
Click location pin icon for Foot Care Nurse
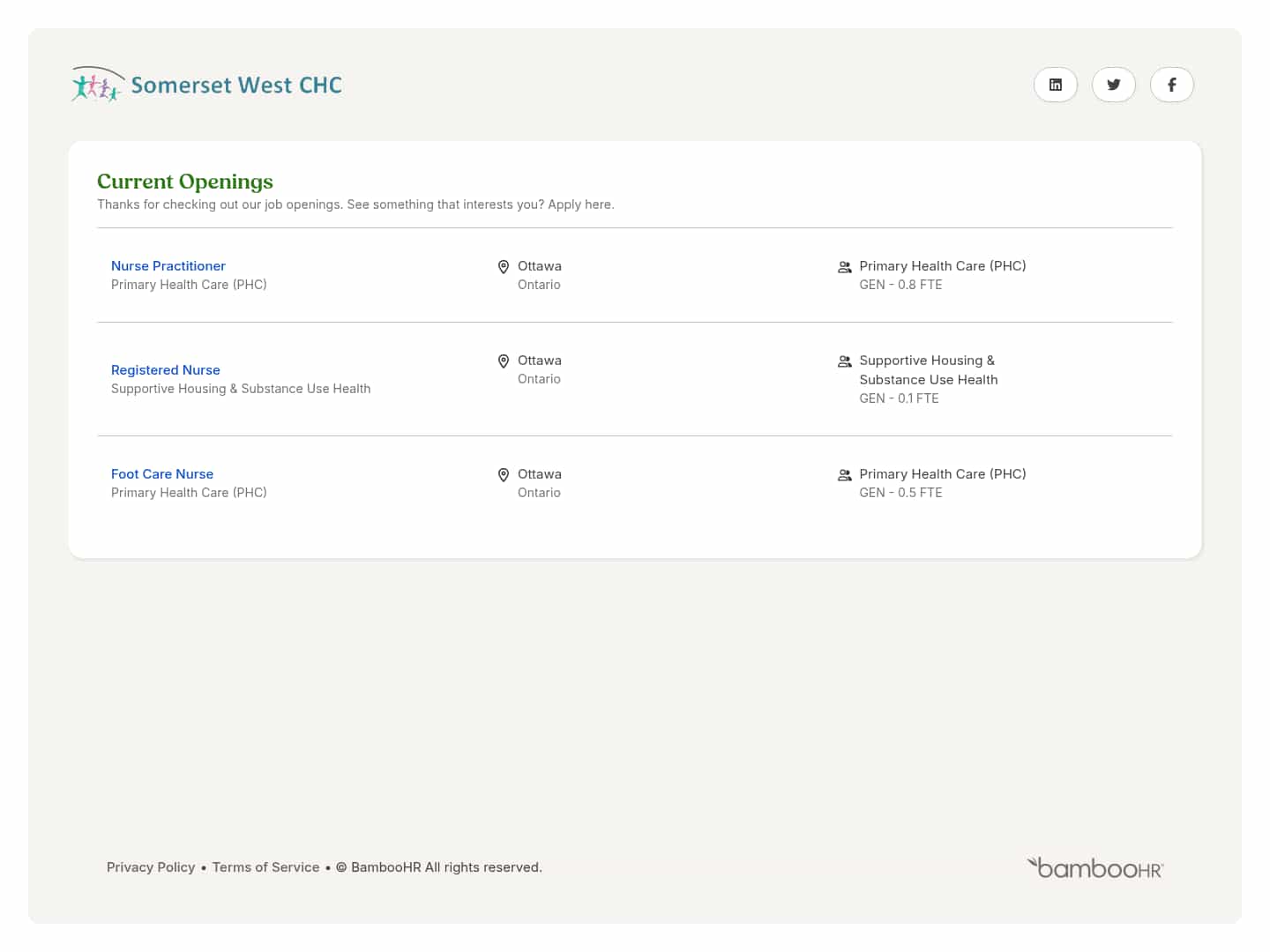point(504,475)
